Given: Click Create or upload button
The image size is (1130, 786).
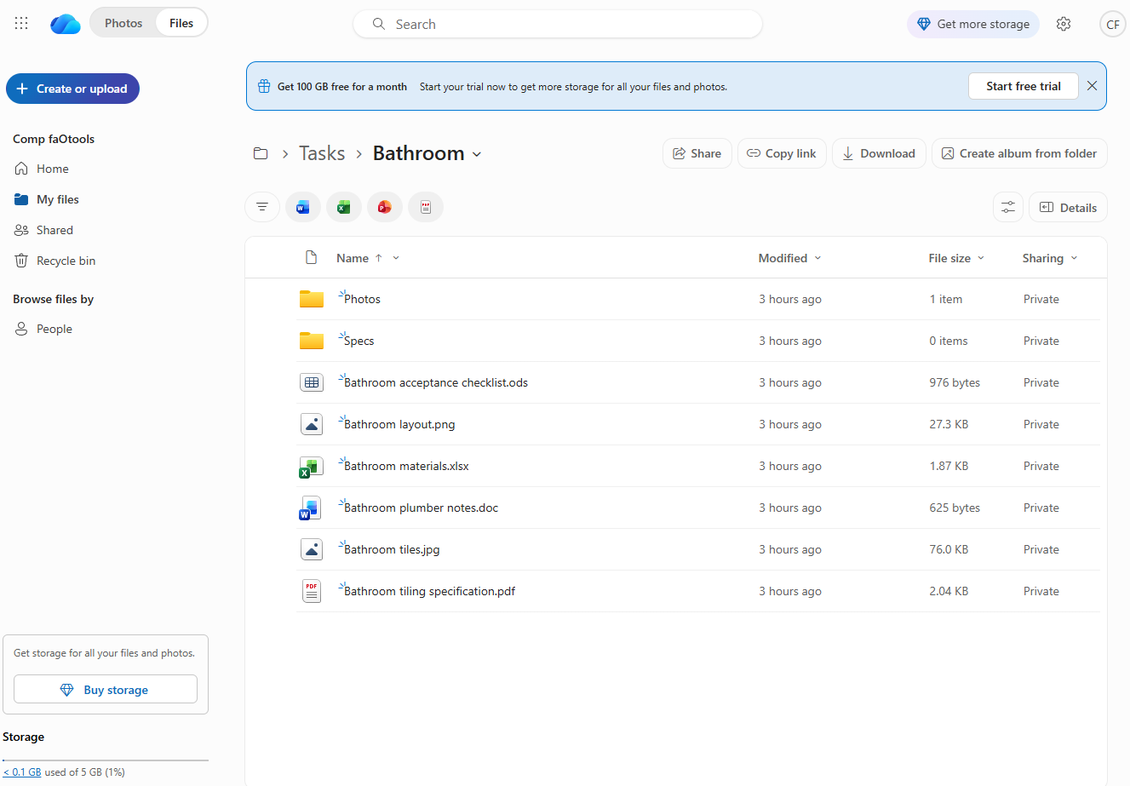Looking at the screenshot, I should (72, 89).
